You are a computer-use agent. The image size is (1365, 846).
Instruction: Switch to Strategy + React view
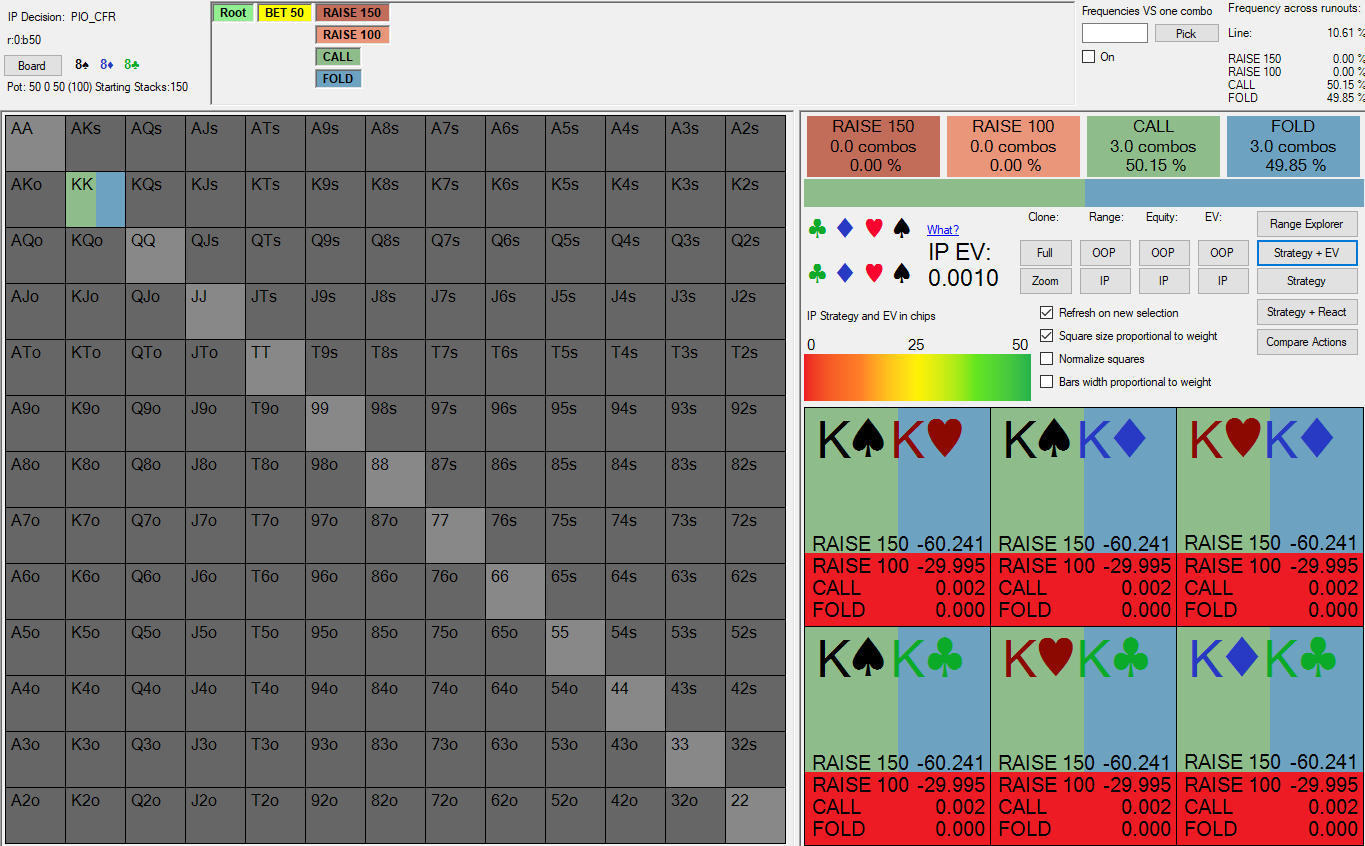point(1307,312)
